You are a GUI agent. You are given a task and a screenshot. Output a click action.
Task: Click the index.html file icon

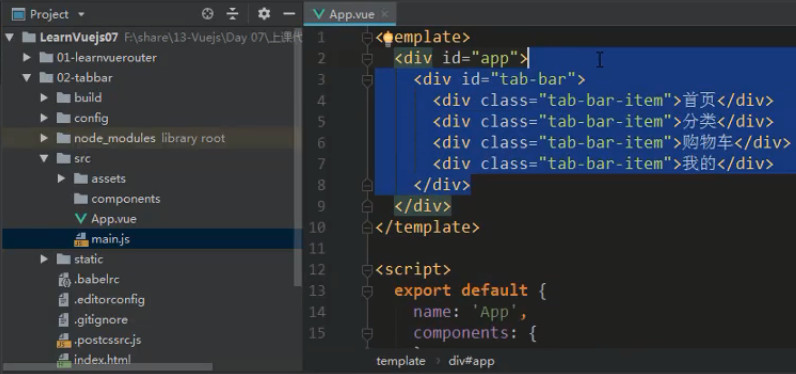tap(64, 360)
